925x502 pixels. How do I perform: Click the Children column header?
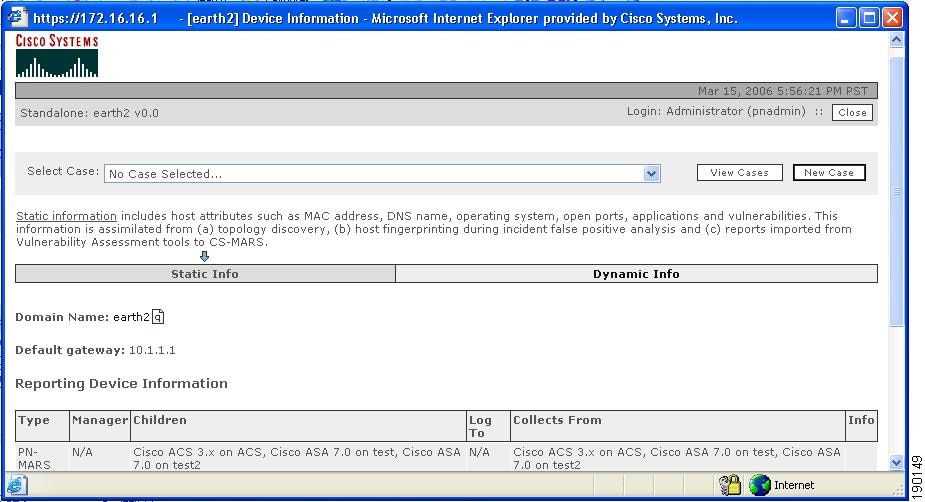(x=160, y=420)
